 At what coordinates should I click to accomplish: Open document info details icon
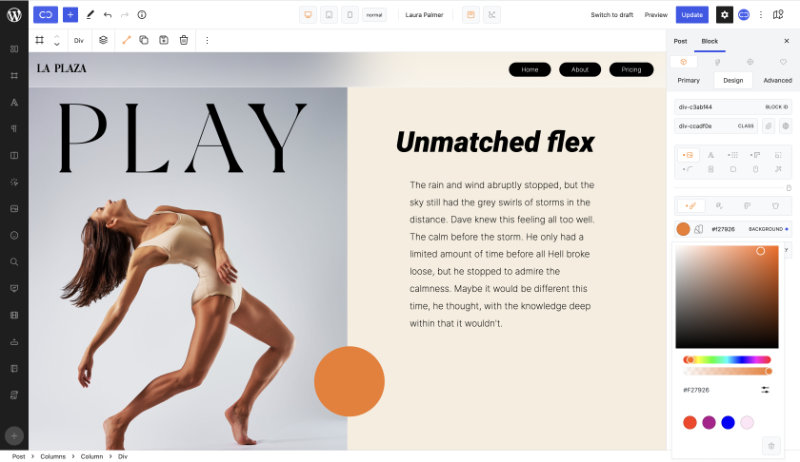(142, 15)
